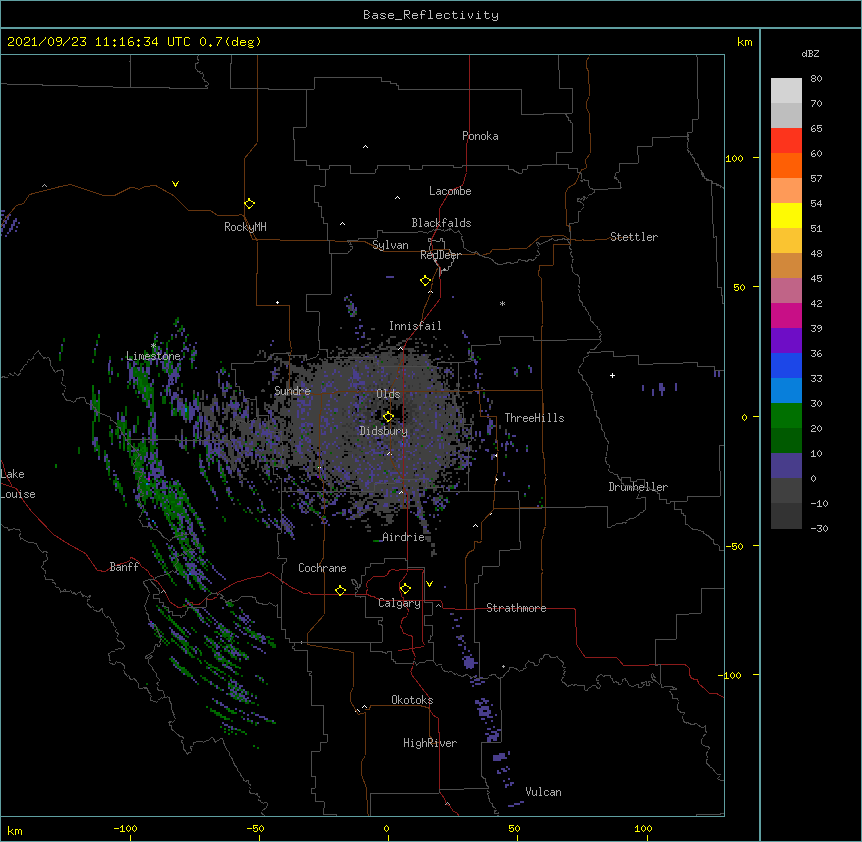
Task: Select the purple legend swatch between 39 and 36
Action: point(786,340)
